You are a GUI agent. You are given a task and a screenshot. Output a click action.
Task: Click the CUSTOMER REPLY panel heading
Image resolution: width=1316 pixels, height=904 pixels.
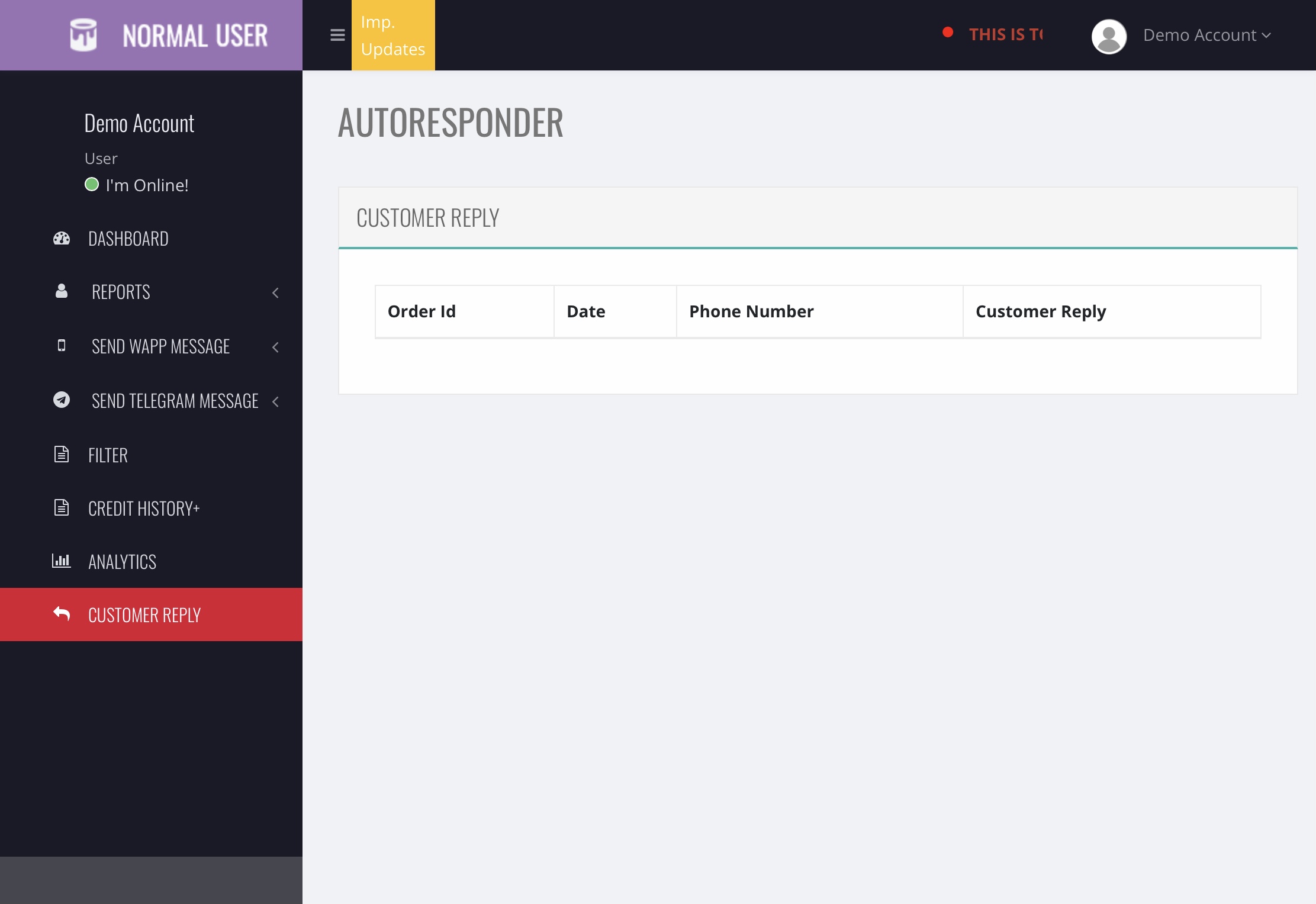click(428, 218)
